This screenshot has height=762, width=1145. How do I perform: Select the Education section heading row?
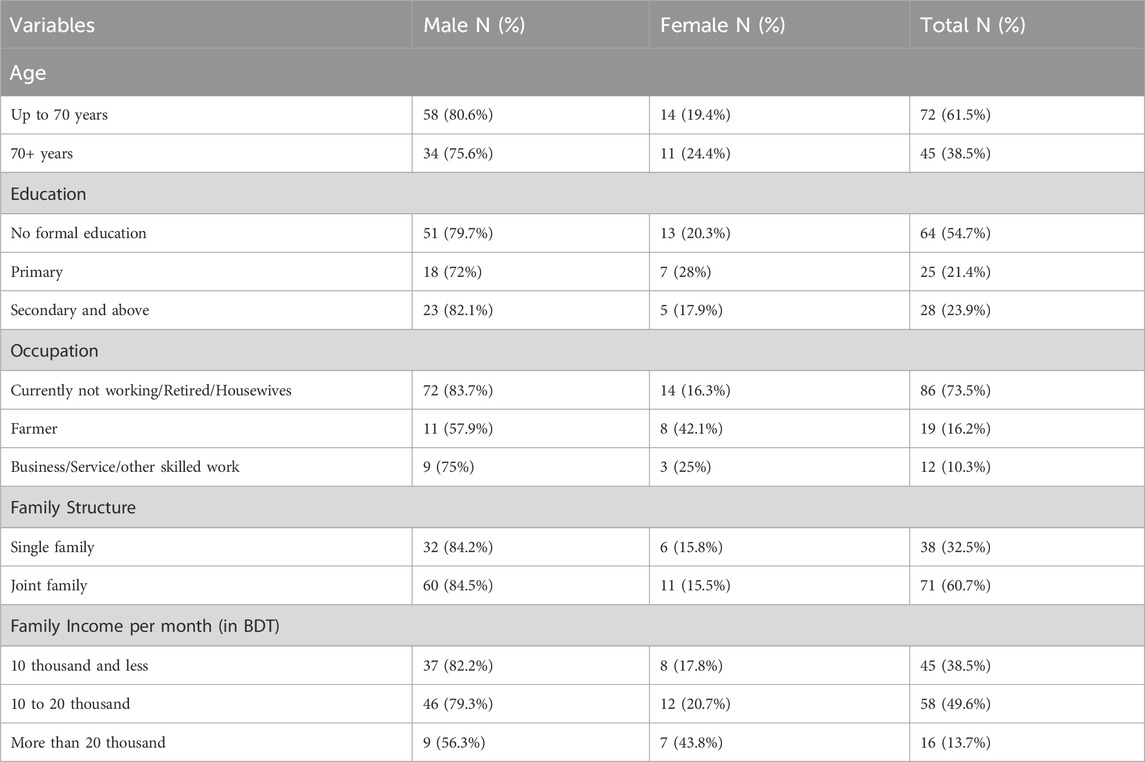coord(48,194)
